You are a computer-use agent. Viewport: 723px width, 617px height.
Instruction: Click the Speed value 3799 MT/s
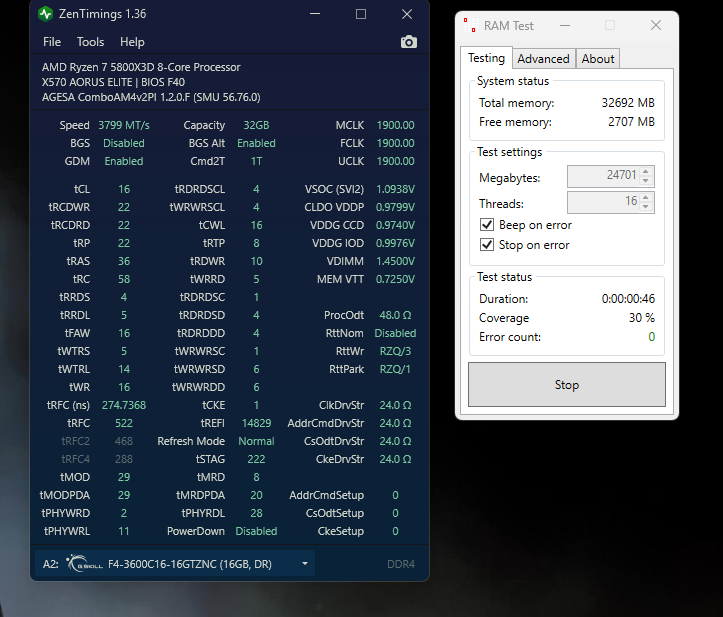point(124,125)
